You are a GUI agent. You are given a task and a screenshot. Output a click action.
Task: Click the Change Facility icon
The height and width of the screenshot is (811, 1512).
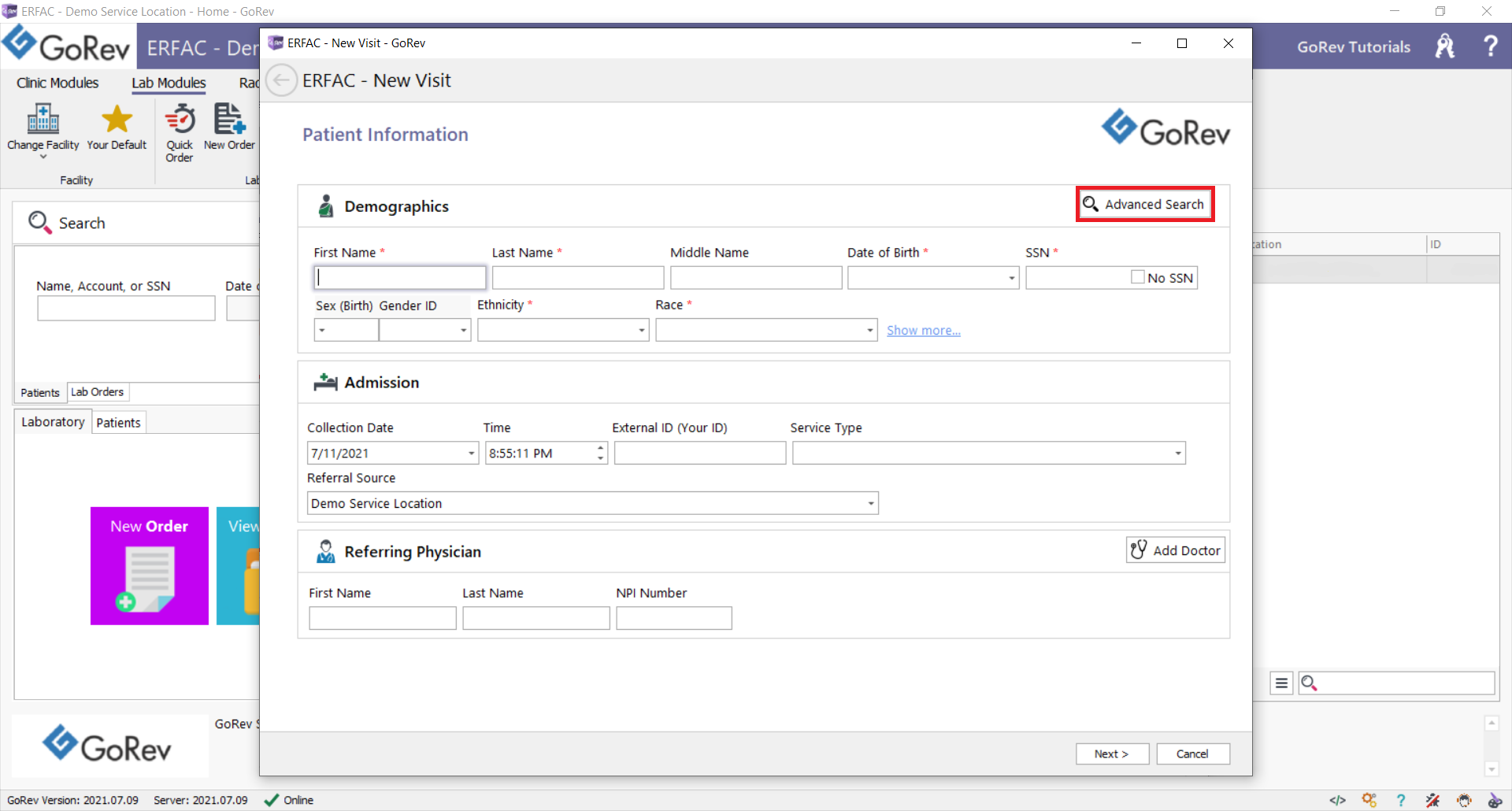[43, 119]
